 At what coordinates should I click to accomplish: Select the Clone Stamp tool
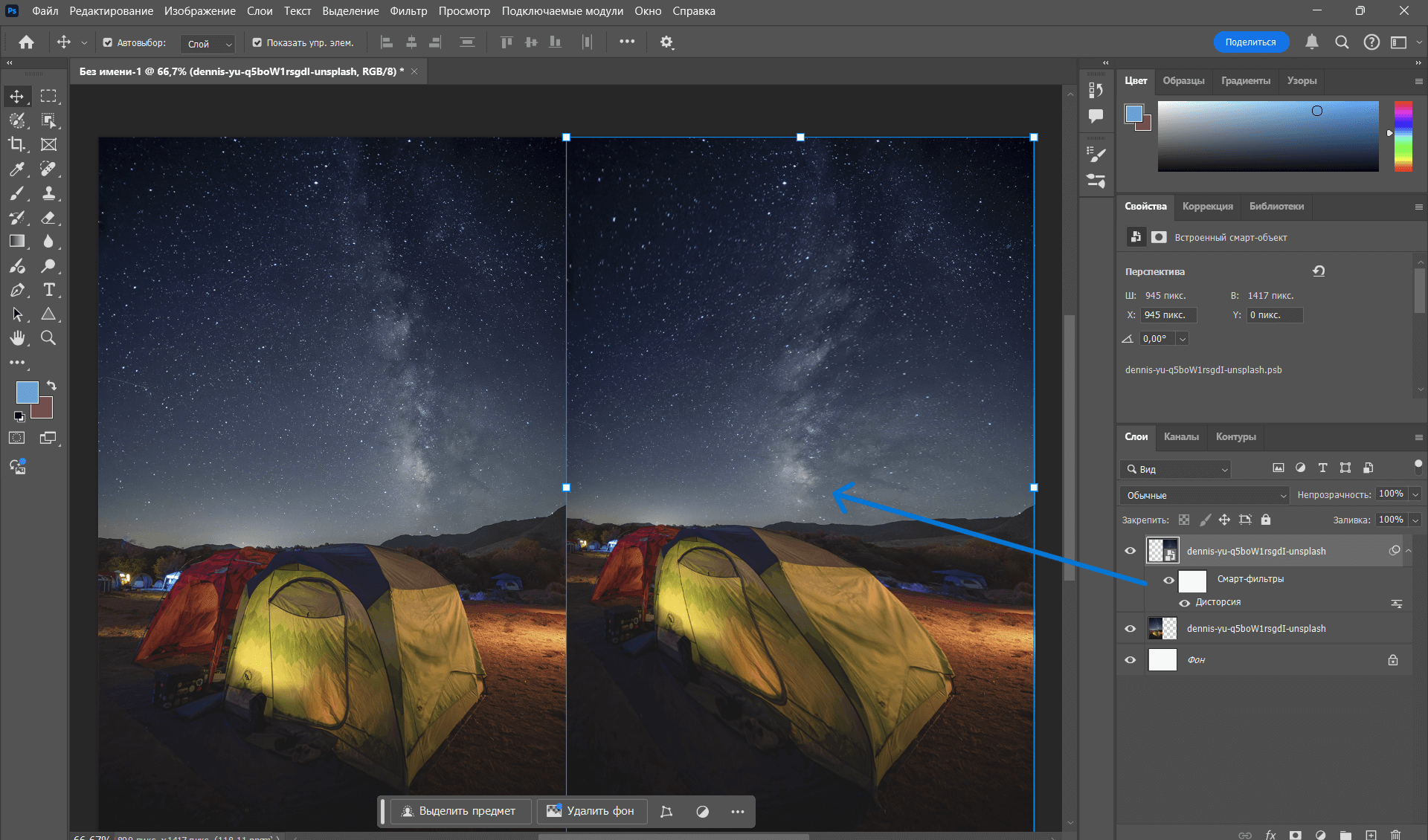[x=48, y=193]
